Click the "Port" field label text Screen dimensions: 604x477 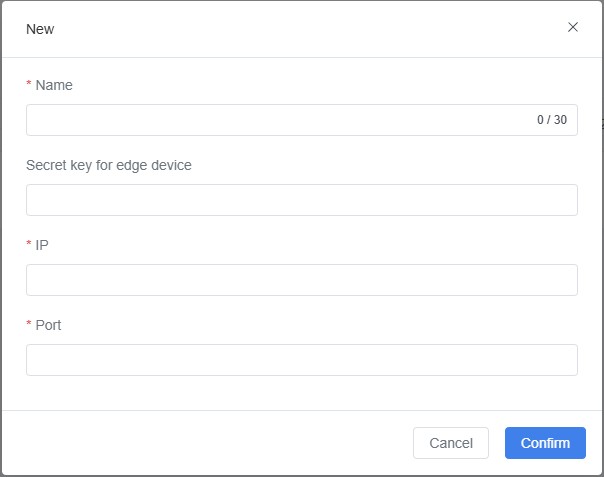(48, 325)
